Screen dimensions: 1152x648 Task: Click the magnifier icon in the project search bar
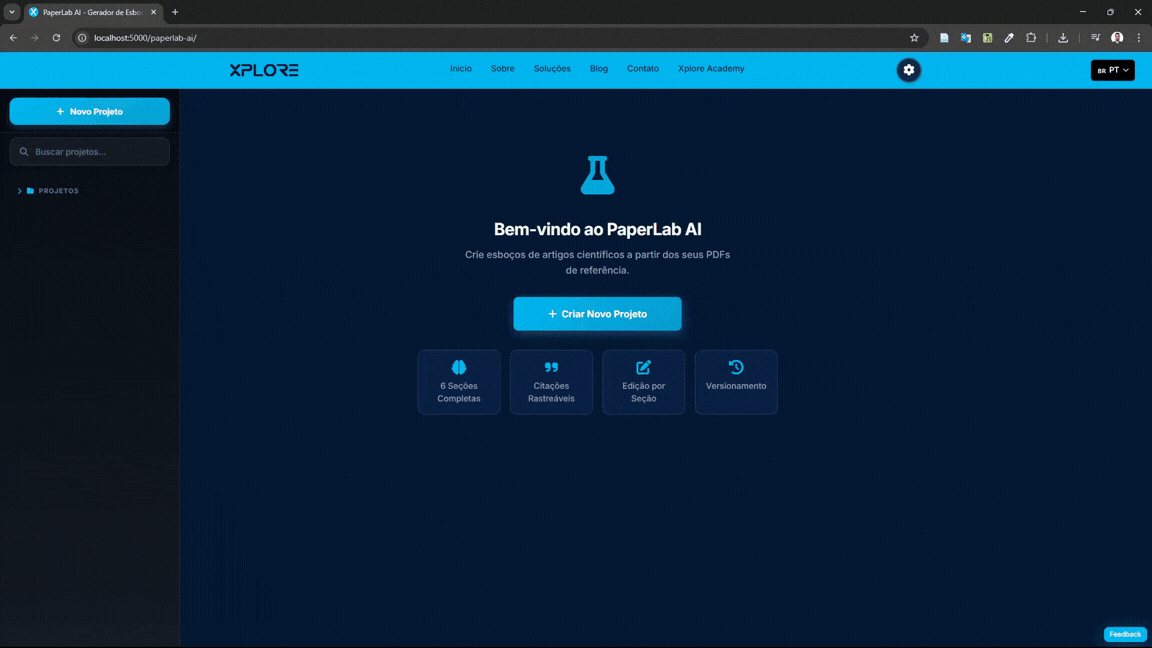[24, 151]
